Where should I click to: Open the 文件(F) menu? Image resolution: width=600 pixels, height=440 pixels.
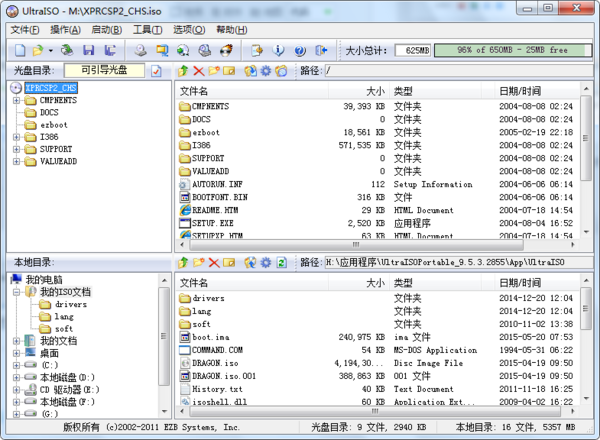pos(25,30)
